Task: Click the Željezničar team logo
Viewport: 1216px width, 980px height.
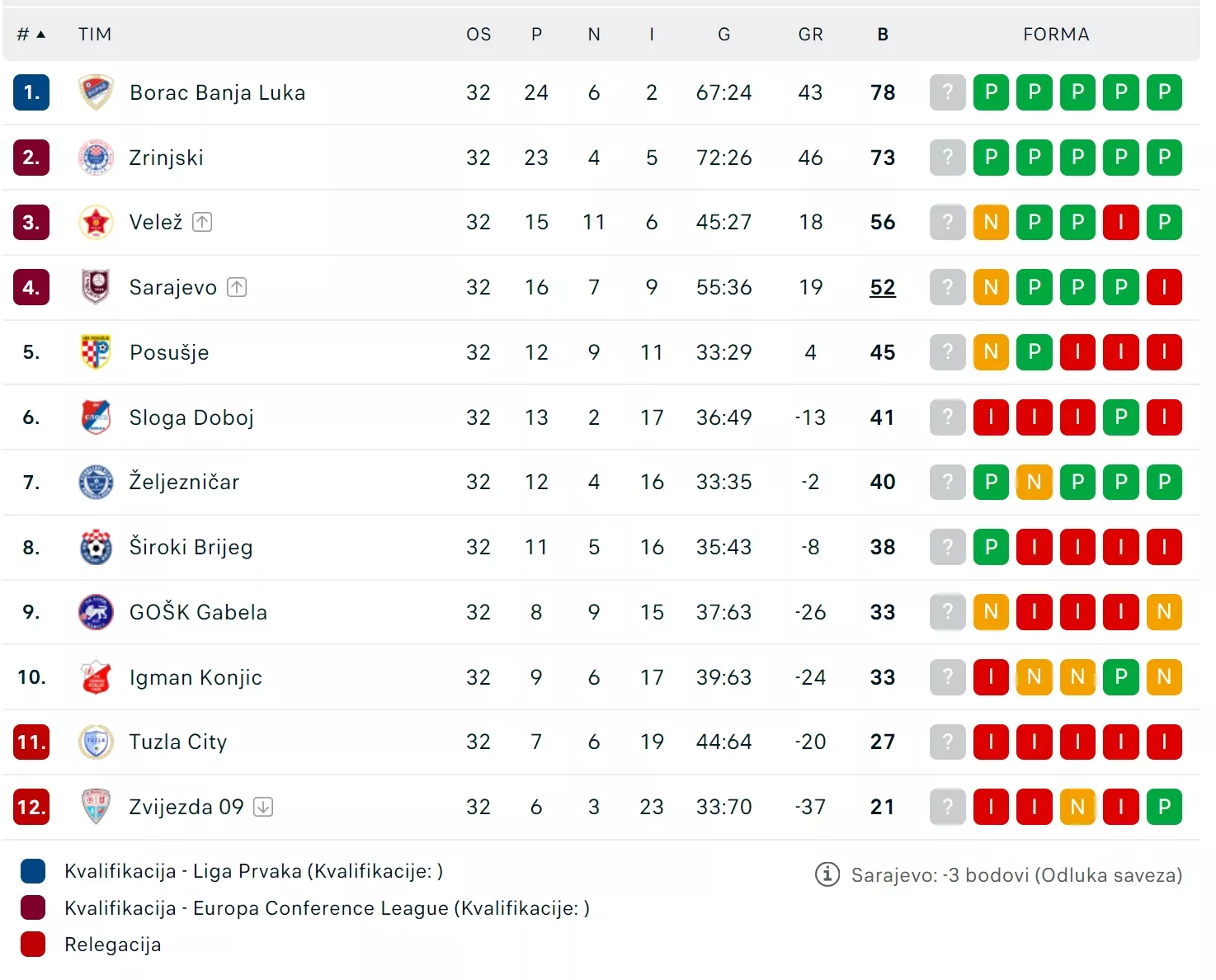Action: point(96,482)
